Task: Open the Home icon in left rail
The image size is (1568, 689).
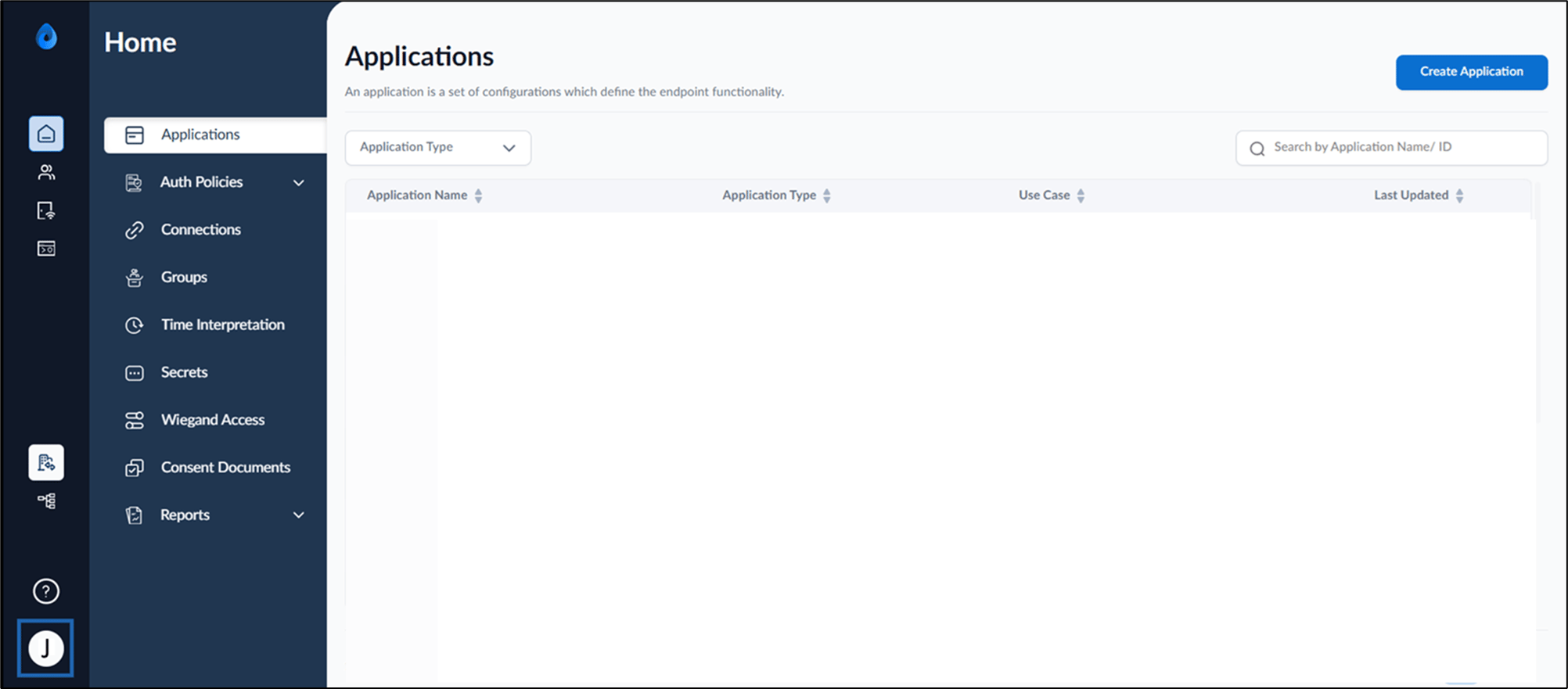Action: tap(46, 134)
